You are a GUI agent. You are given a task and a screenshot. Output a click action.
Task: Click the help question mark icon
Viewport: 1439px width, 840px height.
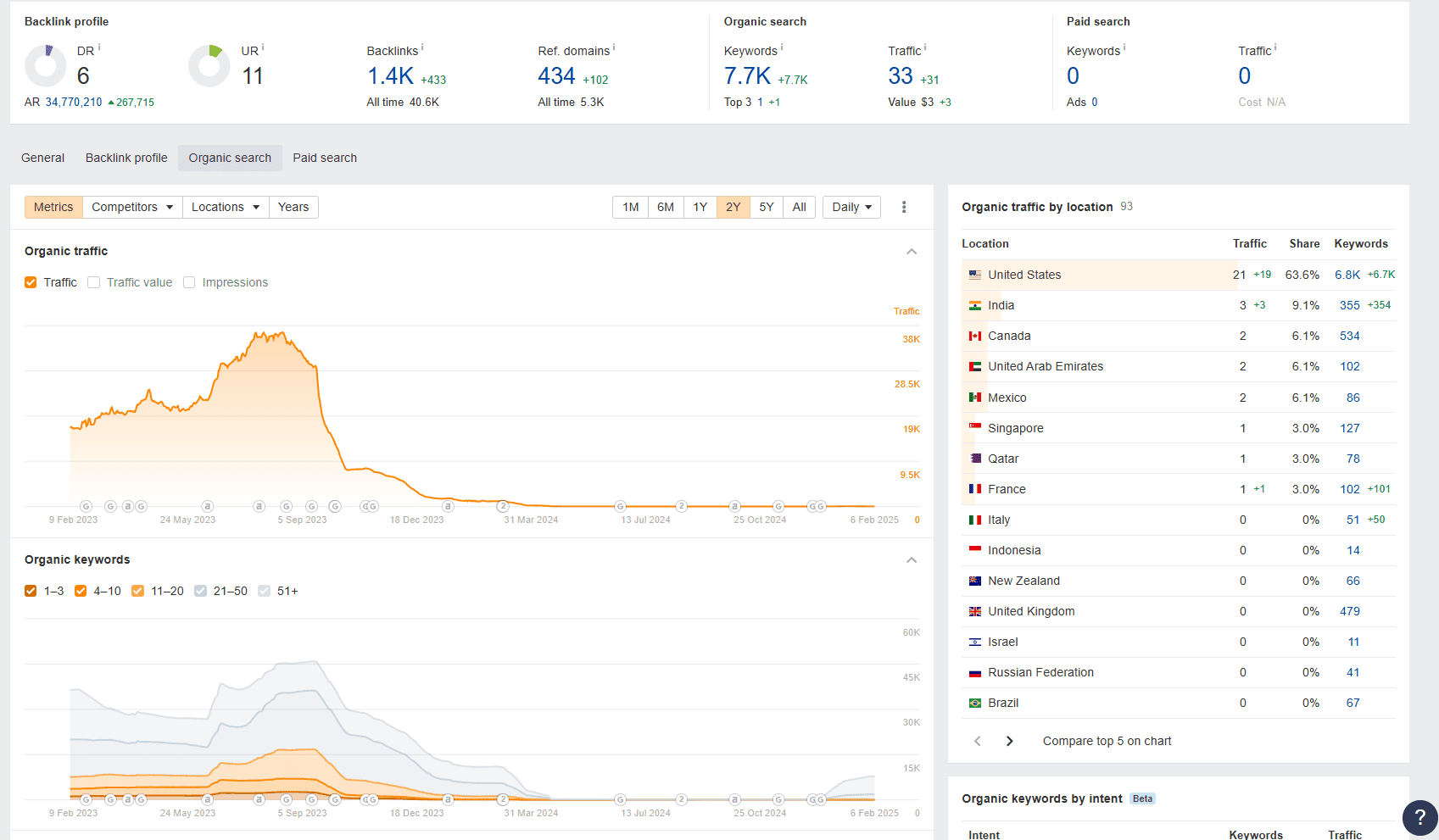tap(1419, 818)
